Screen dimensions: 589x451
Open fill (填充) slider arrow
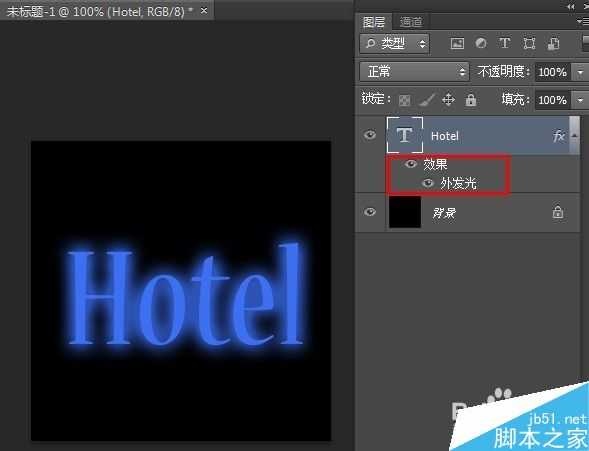pos(580,100)
